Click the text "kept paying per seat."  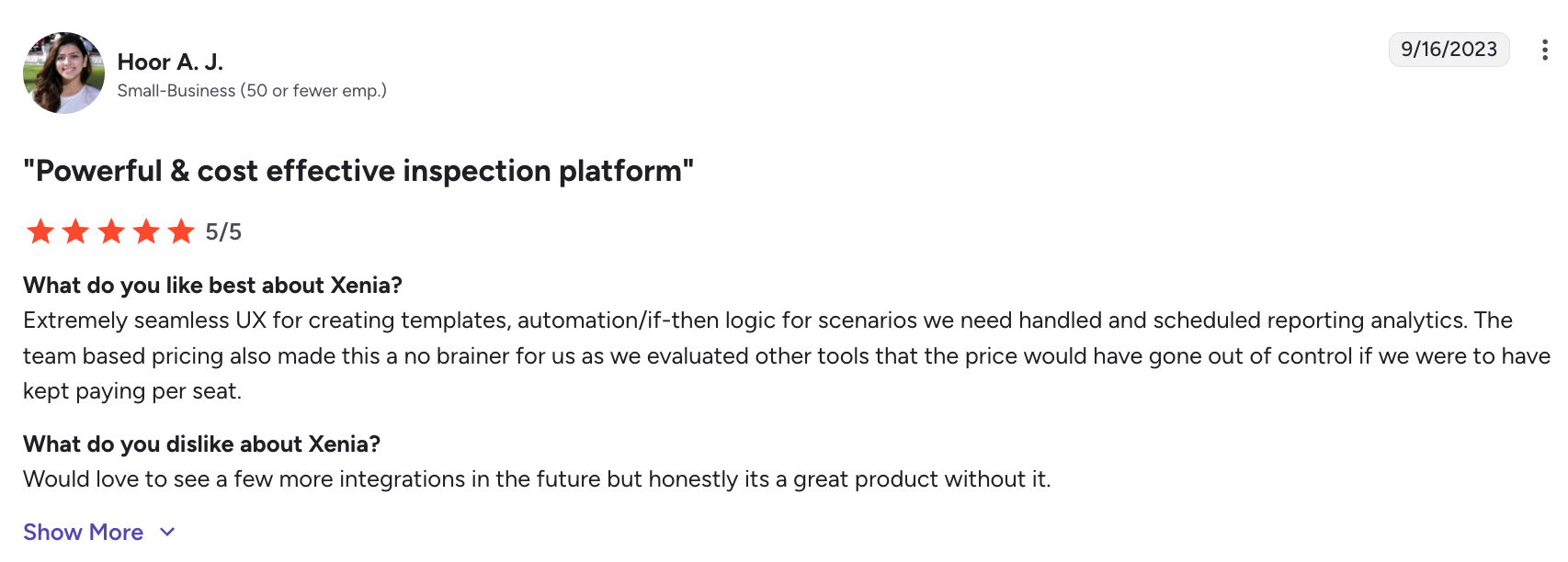132,391
